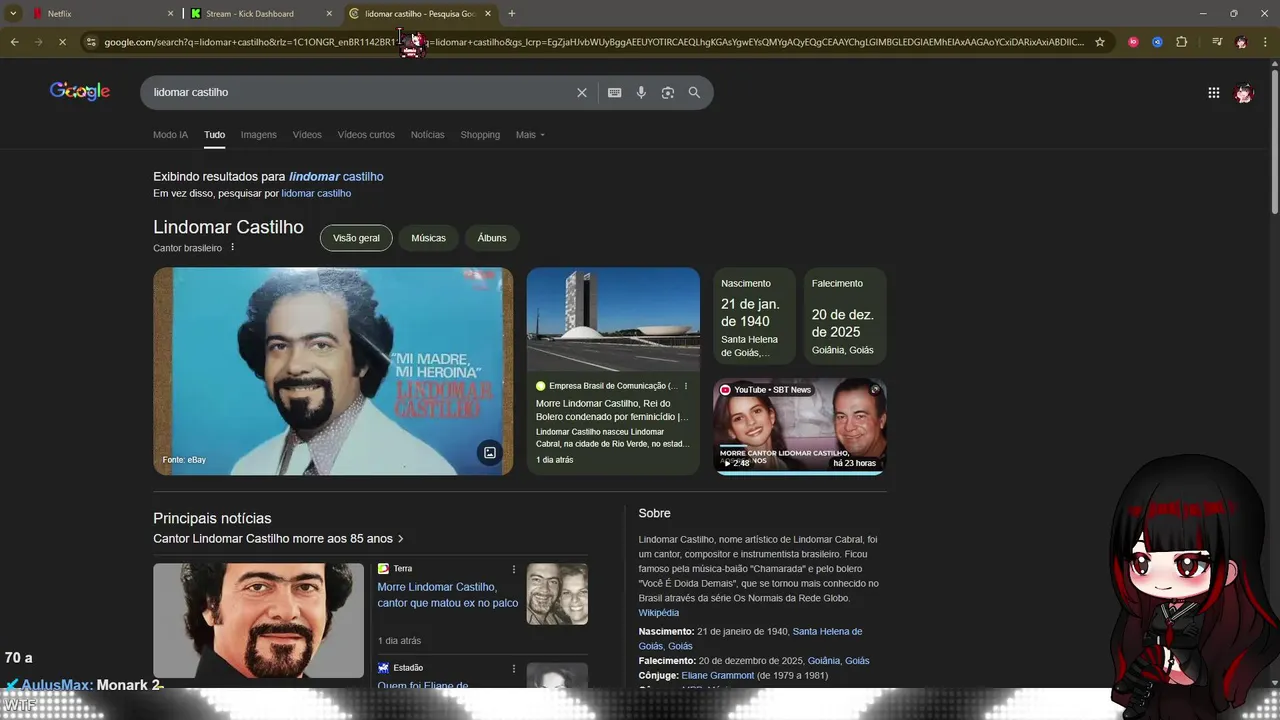Close the Stream - Kick Dashboard tab
This screenshot has width=1280, height=720.
click(329, 14)
